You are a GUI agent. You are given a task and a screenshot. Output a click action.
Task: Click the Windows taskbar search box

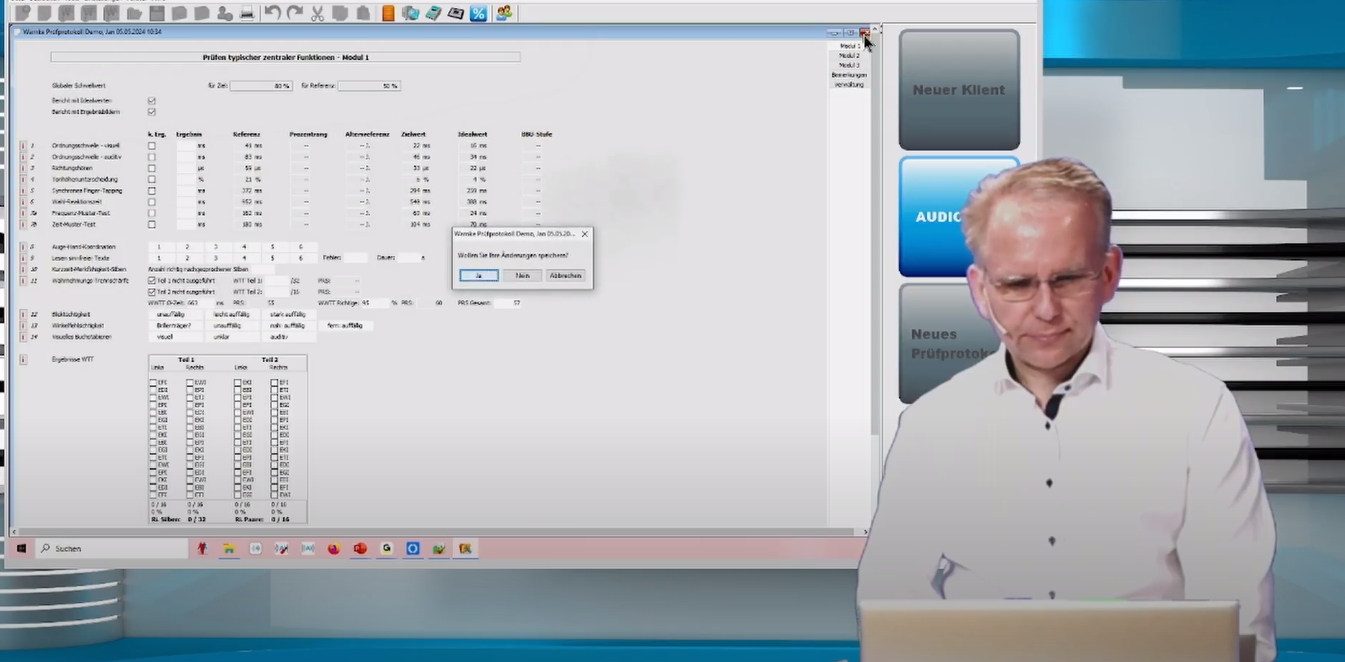112,549
